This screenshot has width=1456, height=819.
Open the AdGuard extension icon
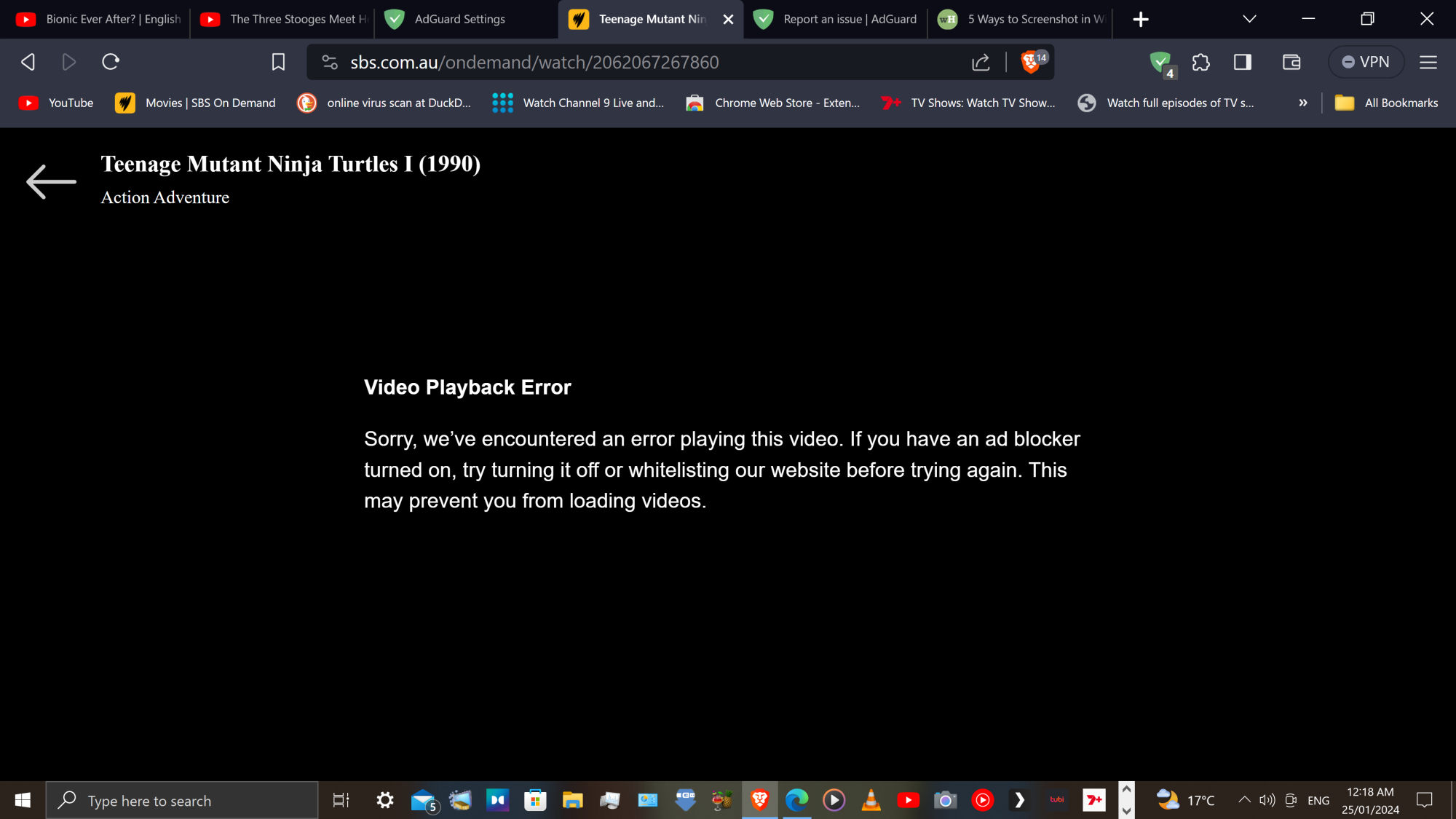1160,63
